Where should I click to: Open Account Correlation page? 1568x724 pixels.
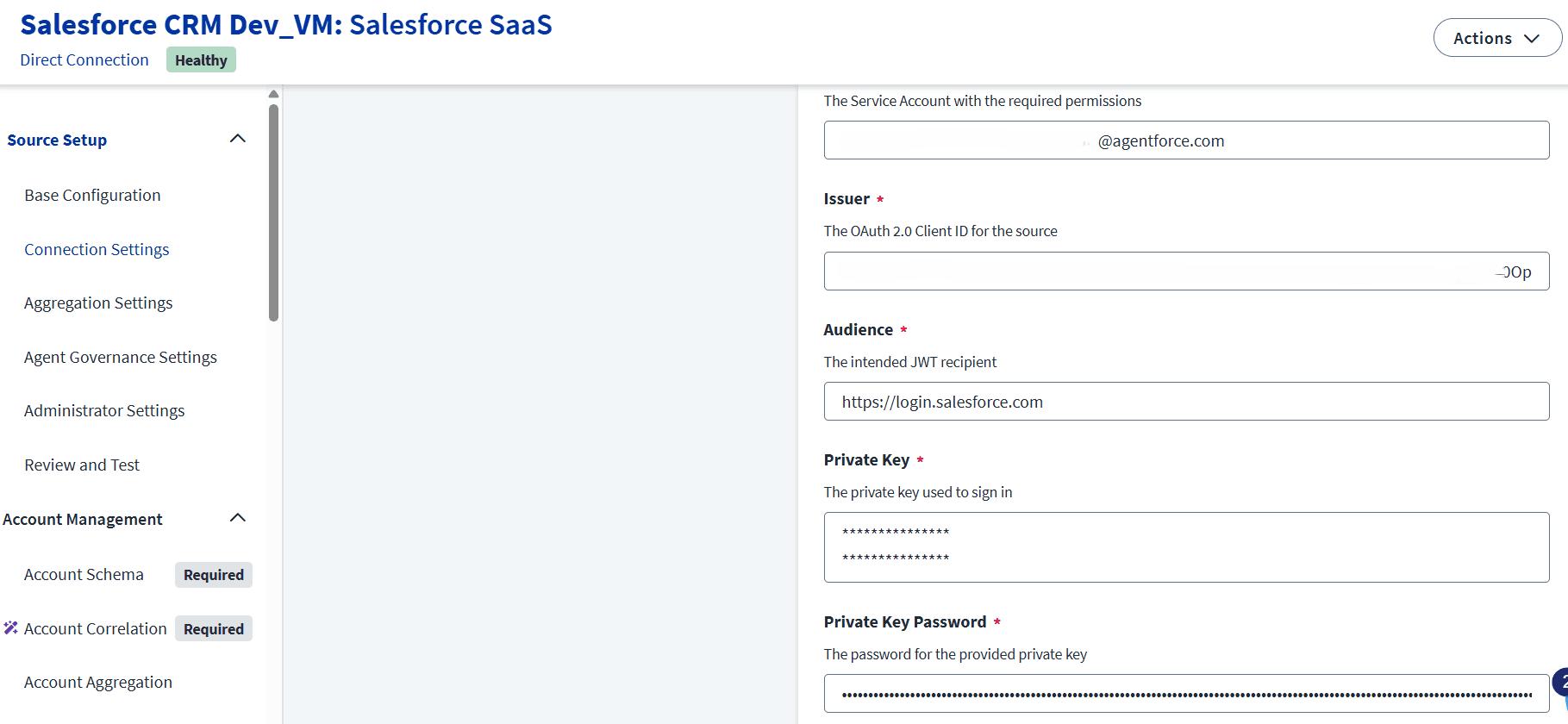pyautogui.click(x=95, y=629)
